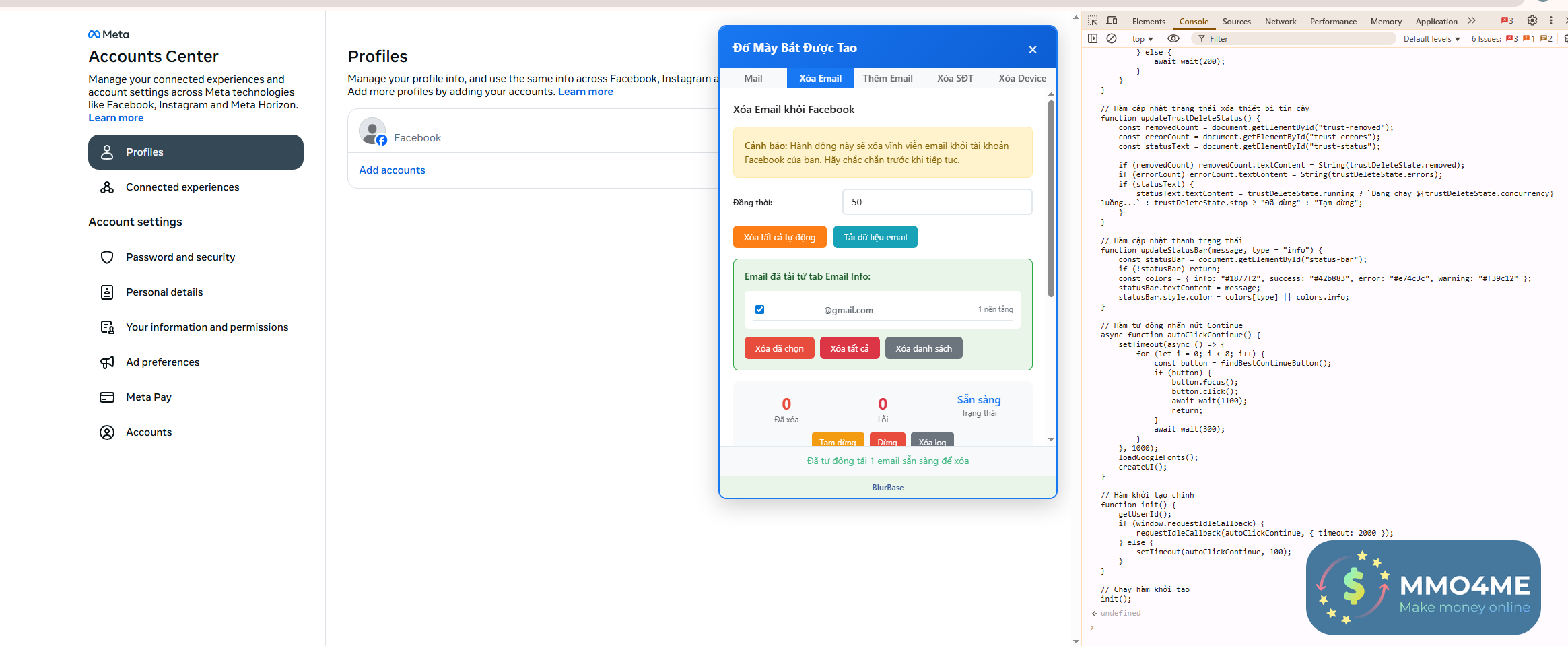Click the inspect element picker icon in DevTools

tap(1093, 21)
